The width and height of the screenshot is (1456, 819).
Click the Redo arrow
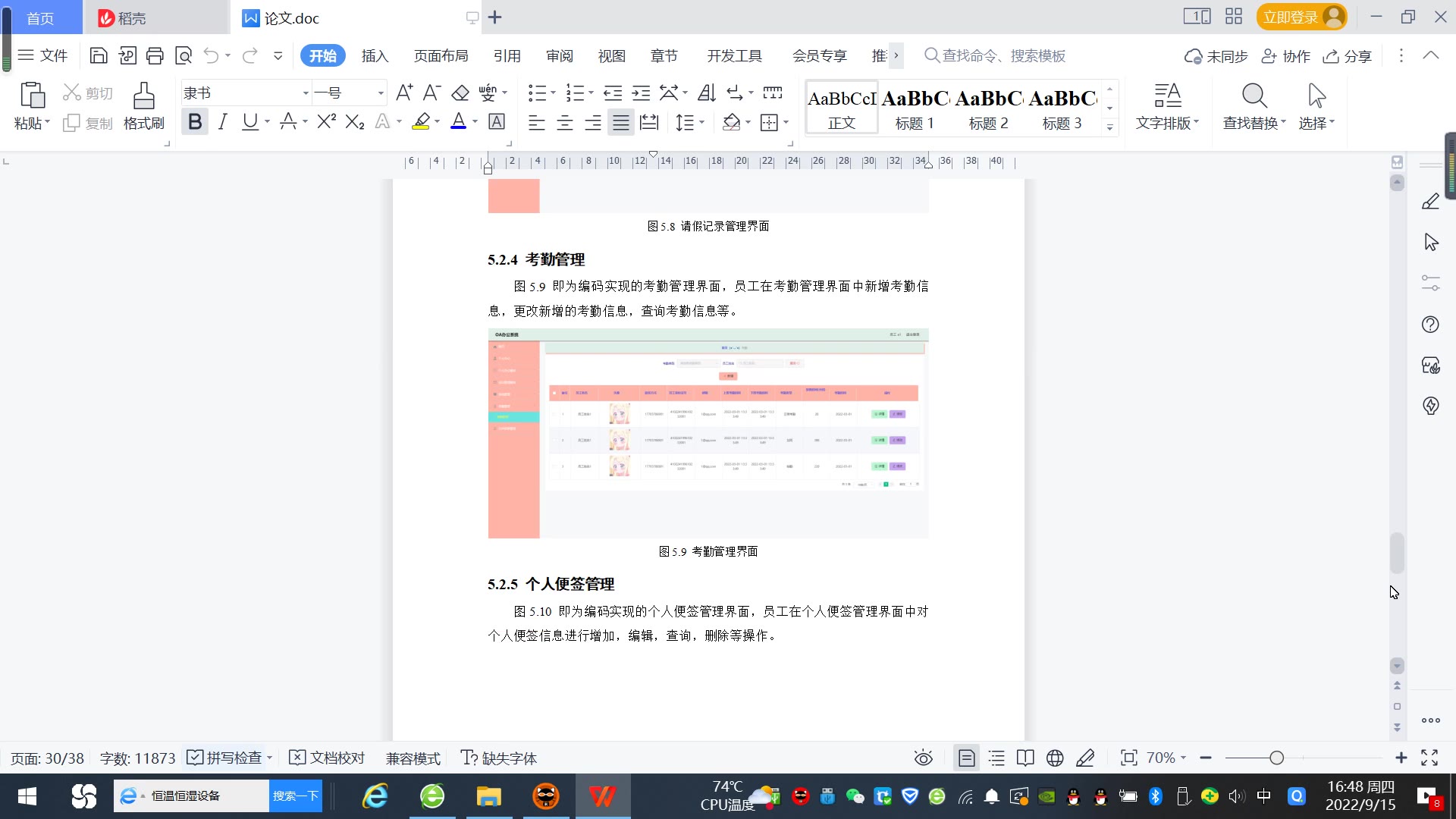coord(249,55)
